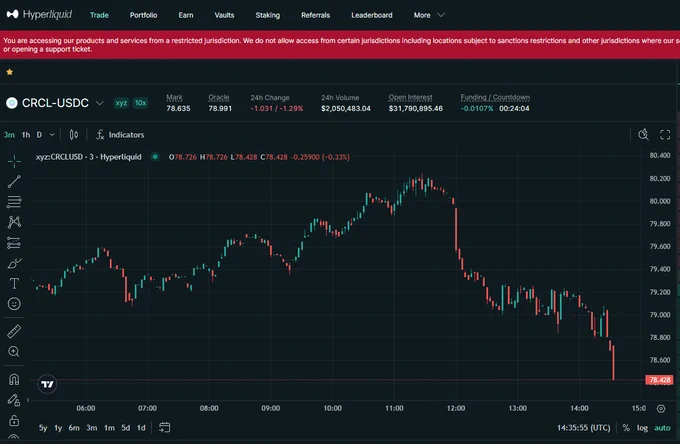This screenshot has width=680, height=444.
Task: Toggle magnet mode
Action: (x=14, y=379)
